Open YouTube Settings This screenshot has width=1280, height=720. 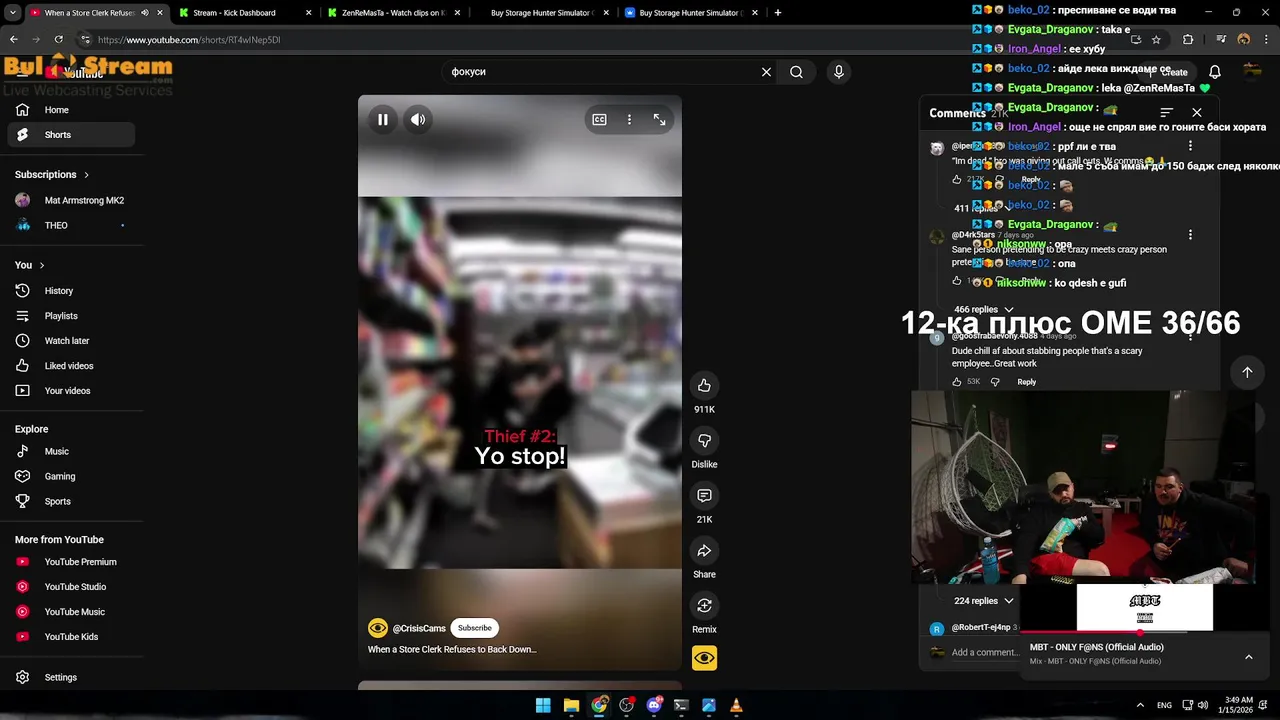[70, 678]
